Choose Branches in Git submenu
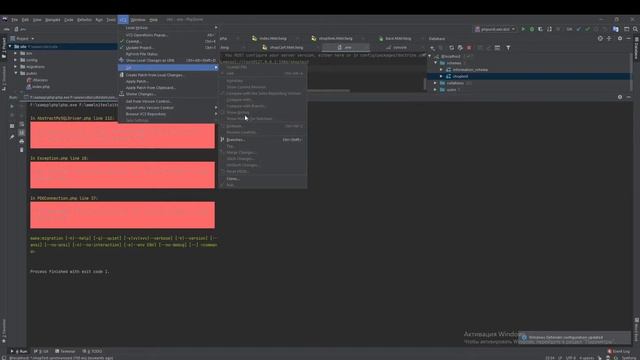The width and height of the screenshot is (640, 360). pos(263,140)
